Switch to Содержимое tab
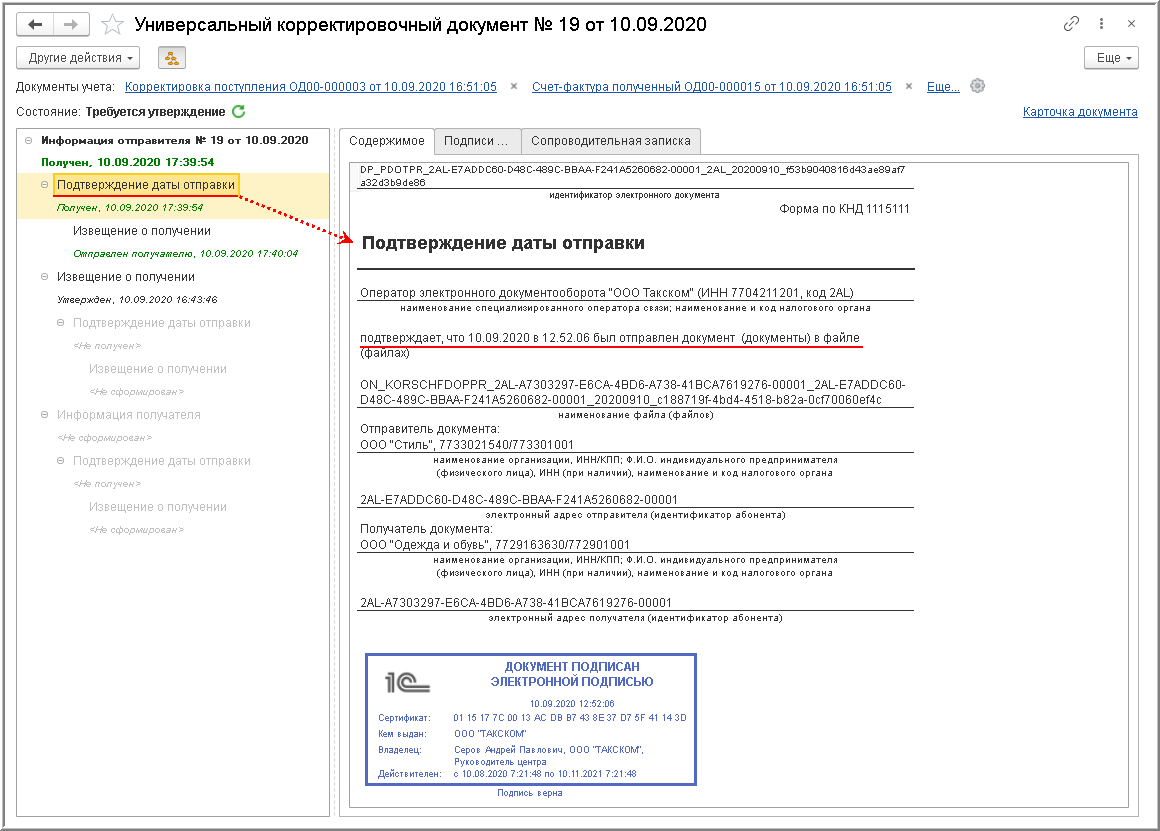 387,141
